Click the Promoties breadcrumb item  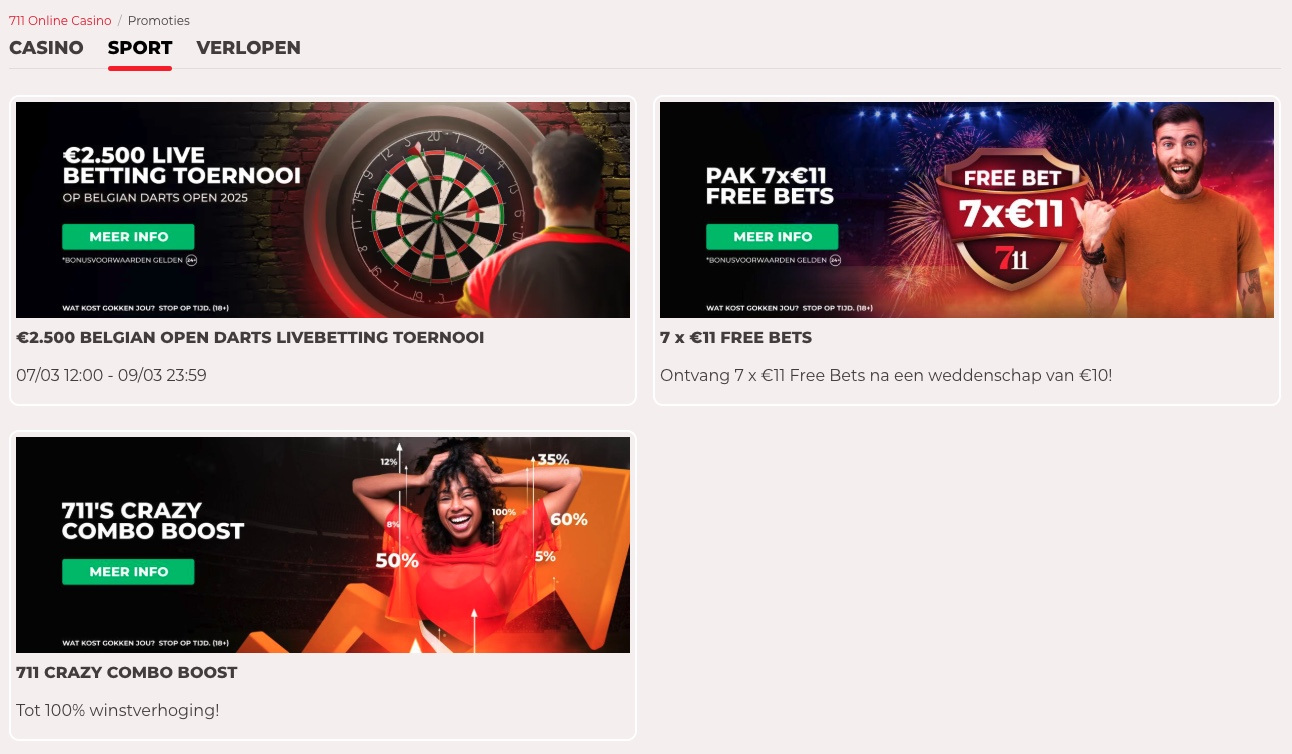pos(159,20)
